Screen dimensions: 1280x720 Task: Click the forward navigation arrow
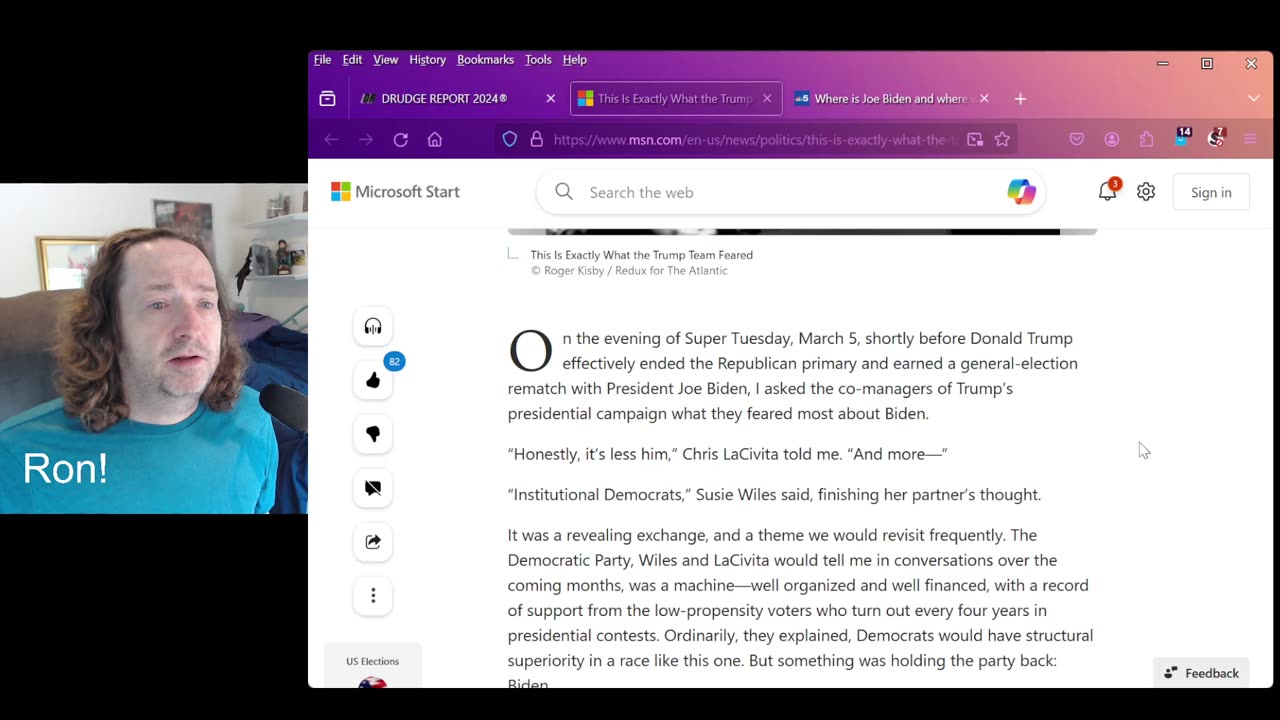(x=366, y=140)
